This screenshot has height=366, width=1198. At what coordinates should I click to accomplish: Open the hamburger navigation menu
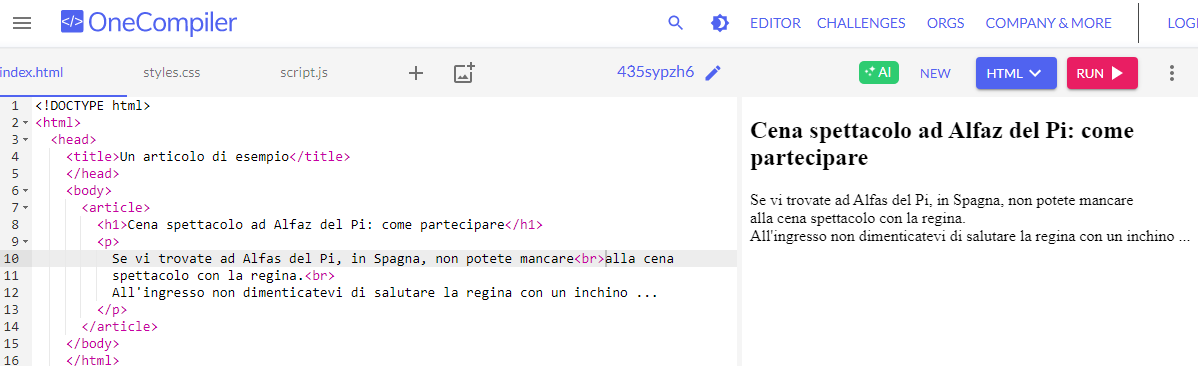click(x=22, y=23)
